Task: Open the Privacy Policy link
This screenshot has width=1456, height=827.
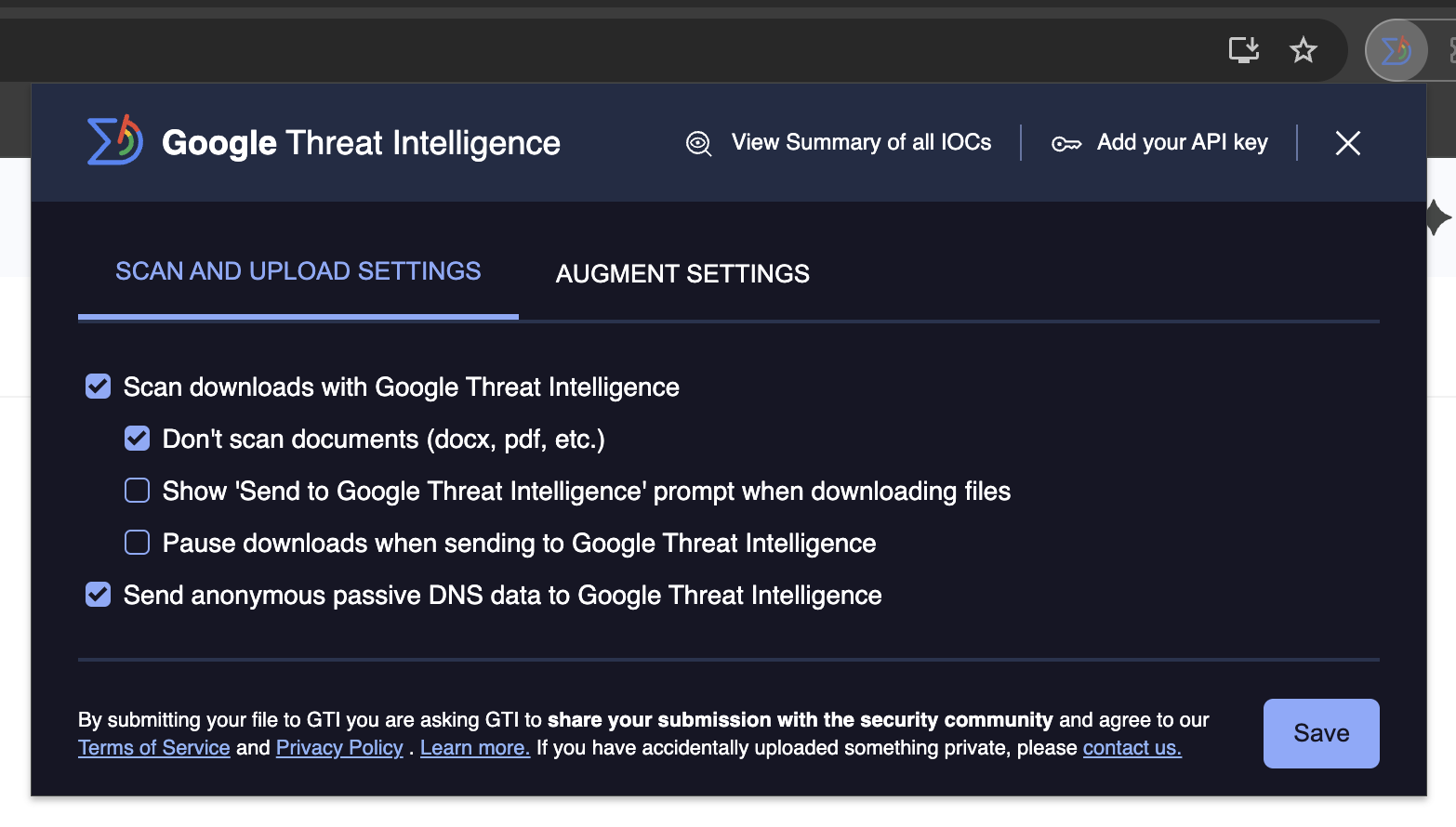Action: click(x=339, y=748)
